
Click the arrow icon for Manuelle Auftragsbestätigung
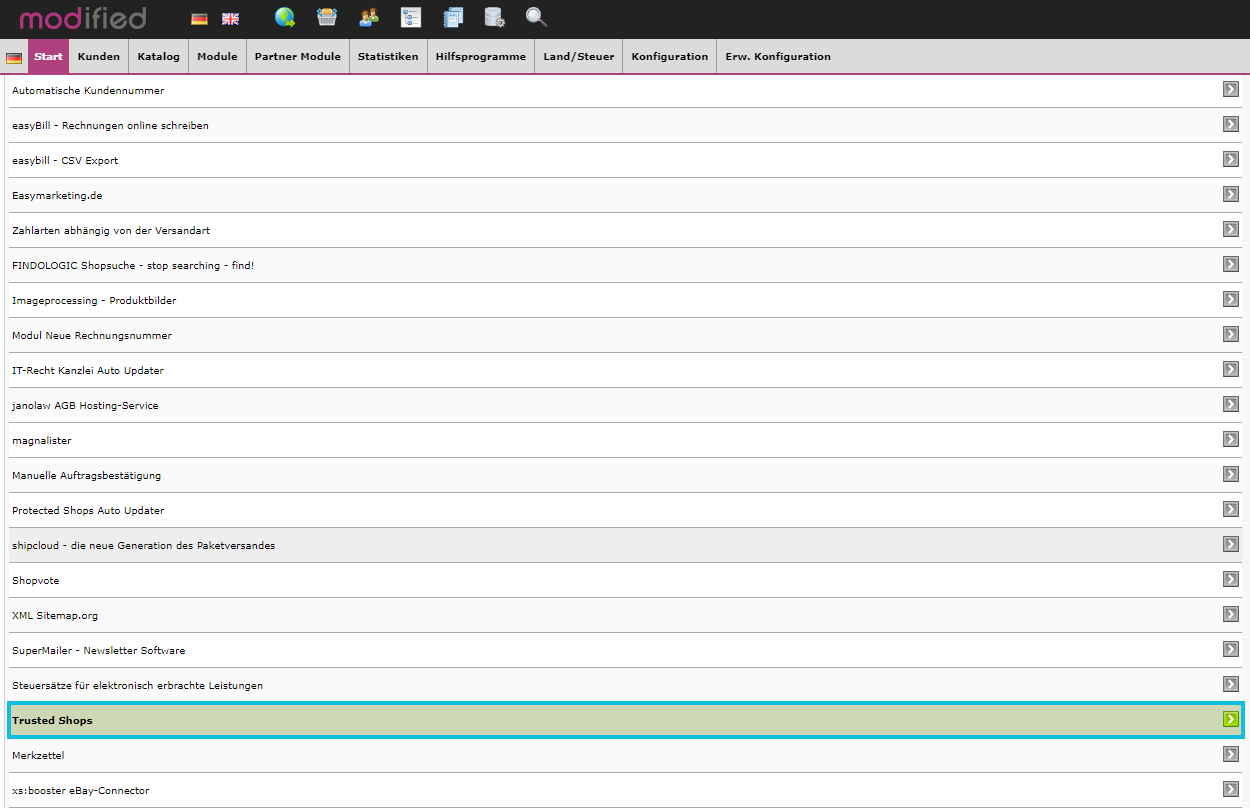coord(1231,474)
